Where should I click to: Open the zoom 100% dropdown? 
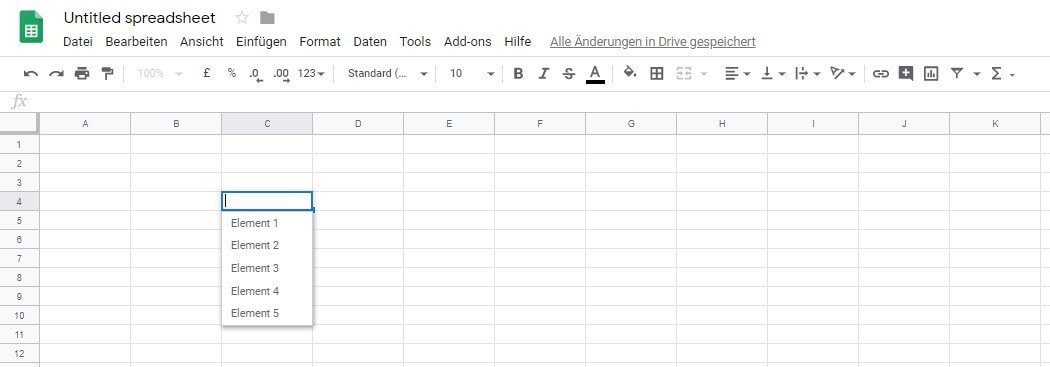point(159,74)
